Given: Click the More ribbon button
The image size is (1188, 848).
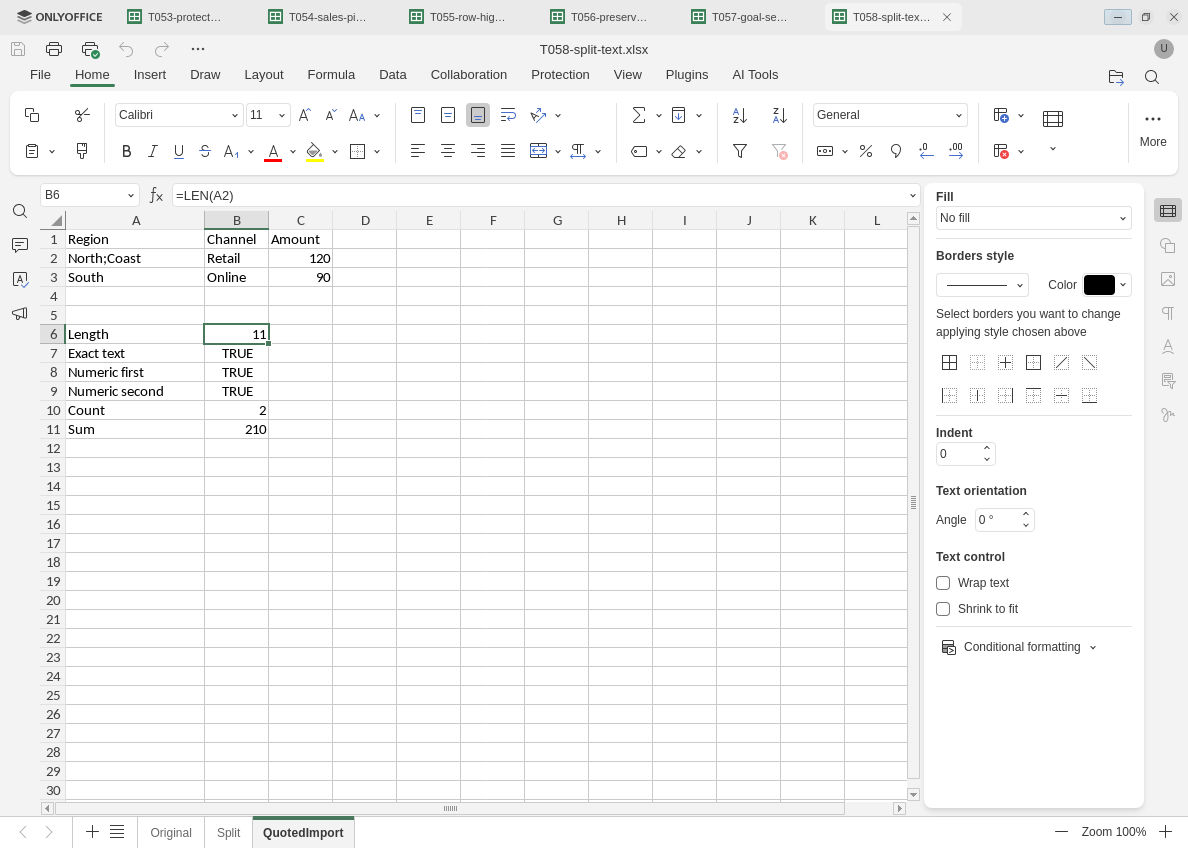Looking at the screenshot, I should point(1153,129).
